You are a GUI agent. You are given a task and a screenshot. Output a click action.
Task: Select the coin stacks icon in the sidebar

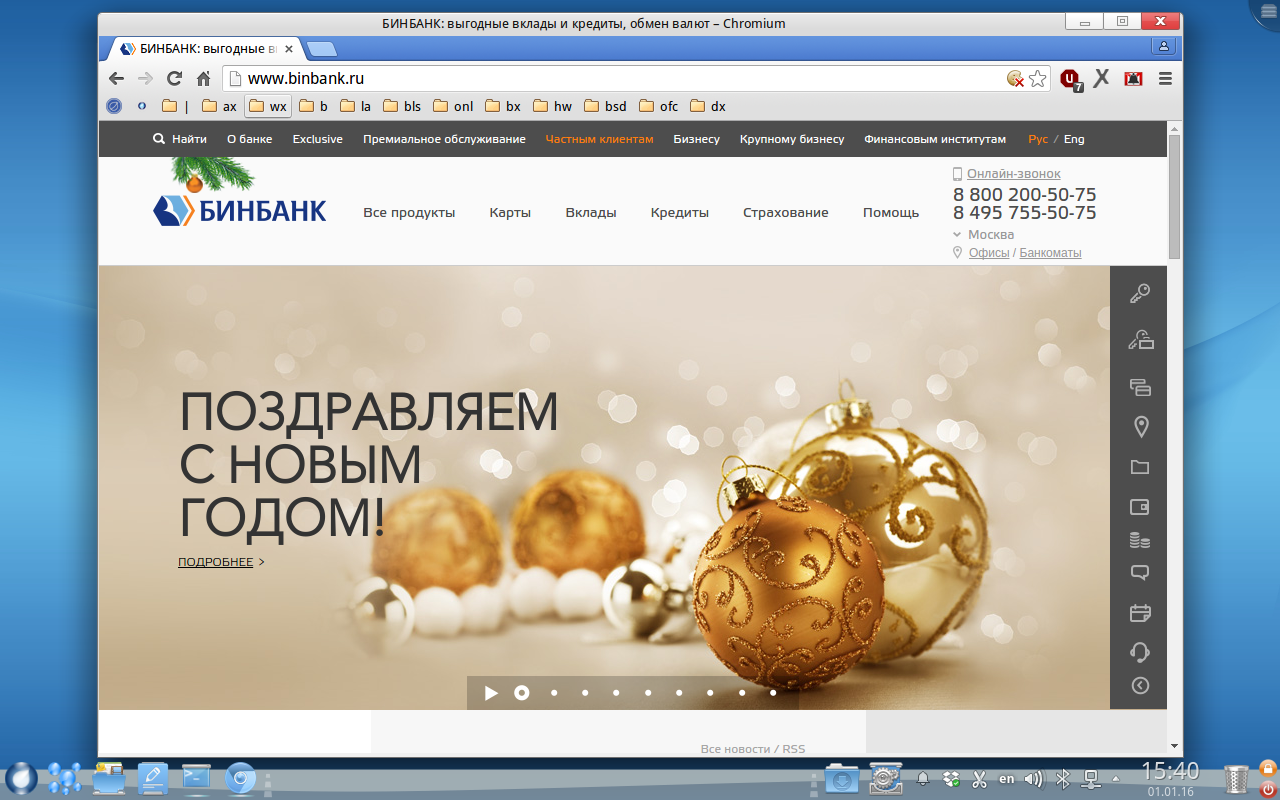pos(1140,540)
